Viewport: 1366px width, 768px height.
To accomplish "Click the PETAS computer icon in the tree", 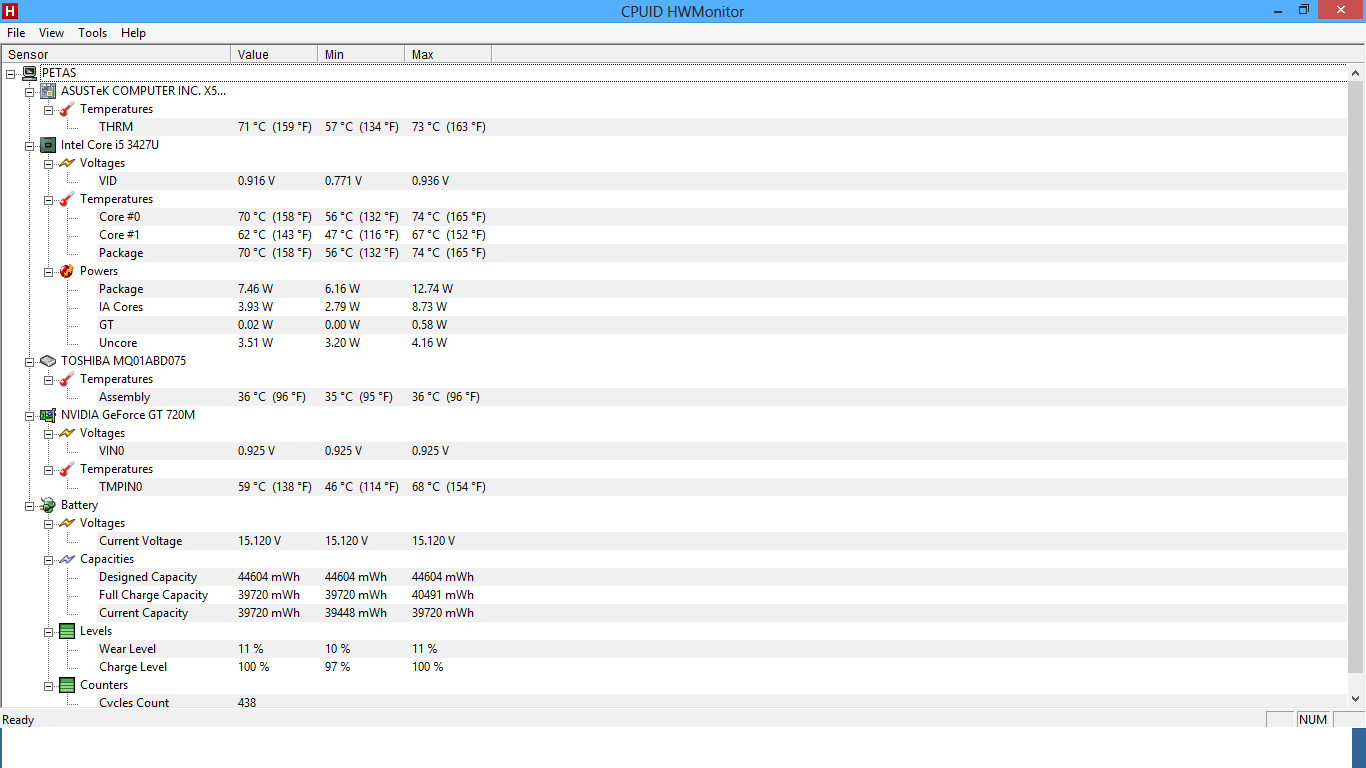I will point(30,73).
